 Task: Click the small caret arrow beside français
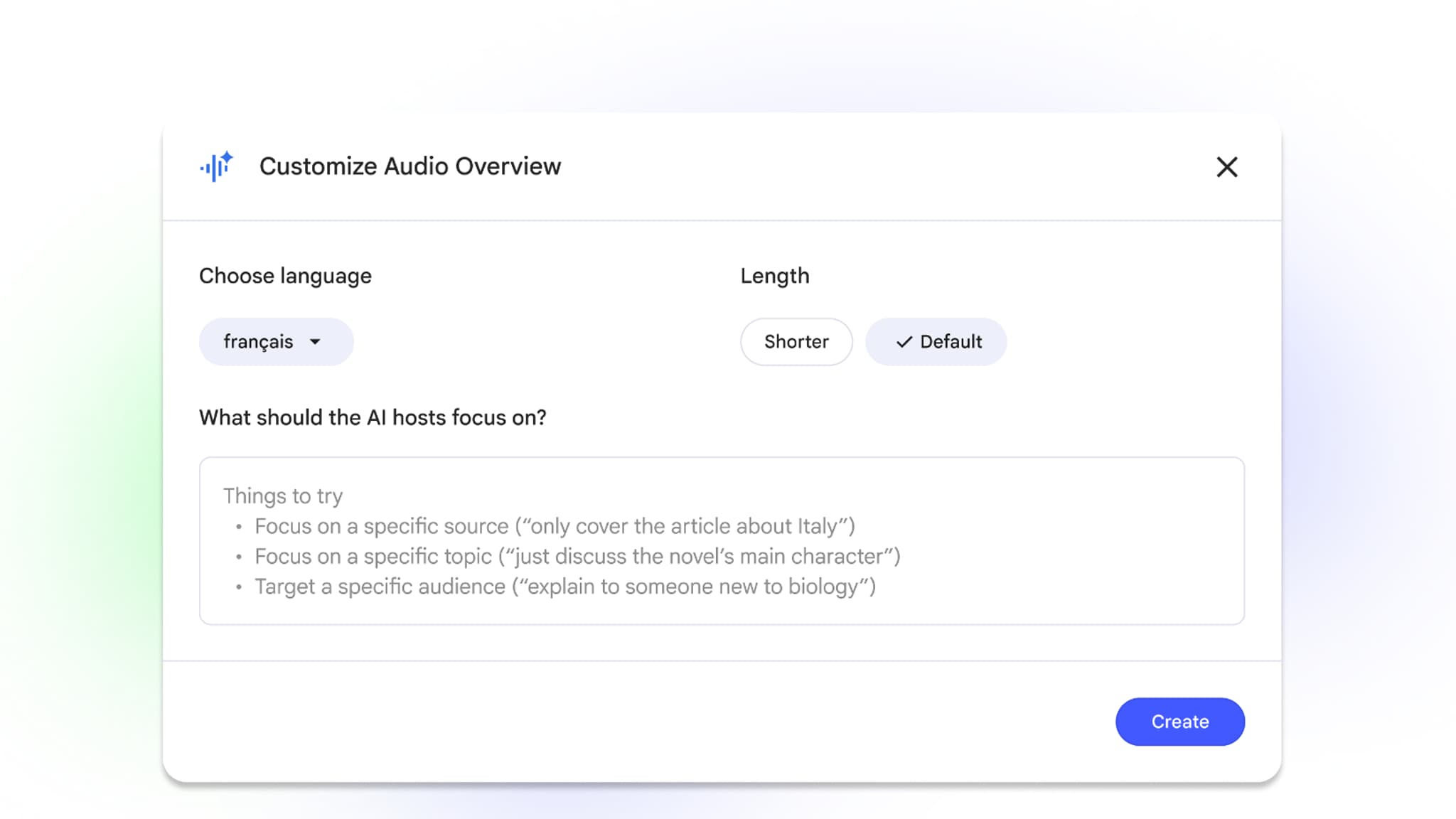point(315,342)
